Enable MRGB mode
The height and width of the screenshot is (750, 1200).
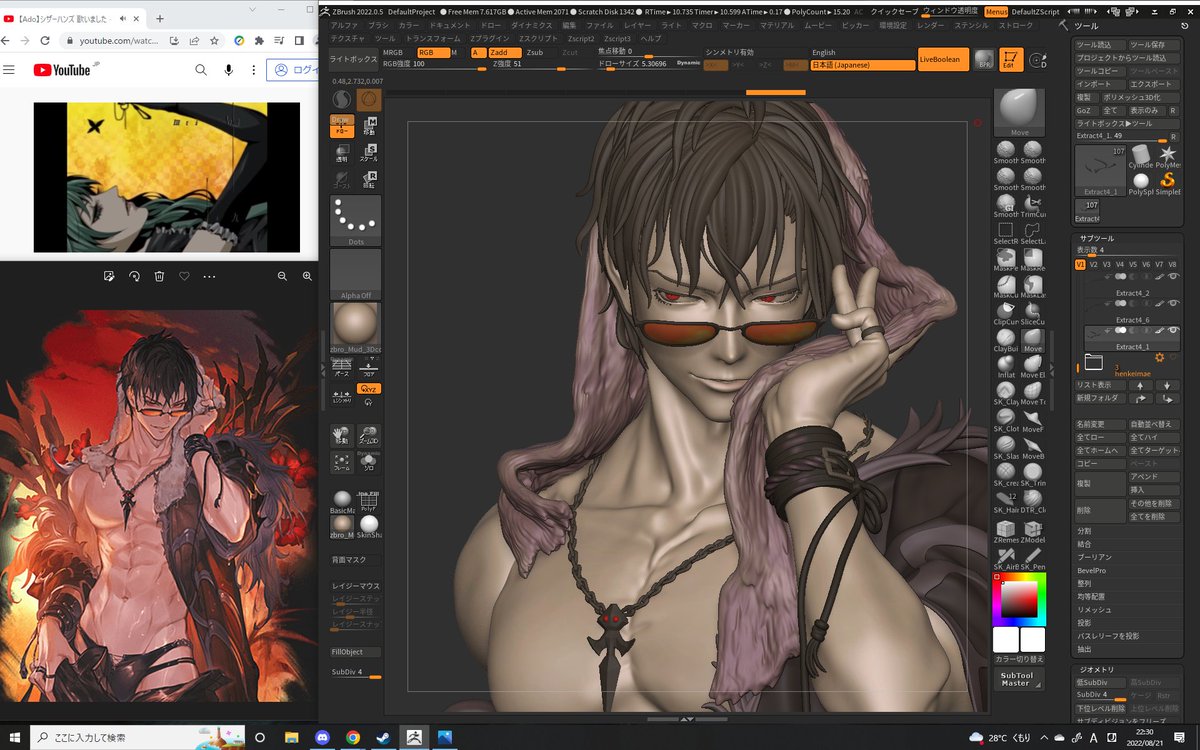[x=397, y=52]
